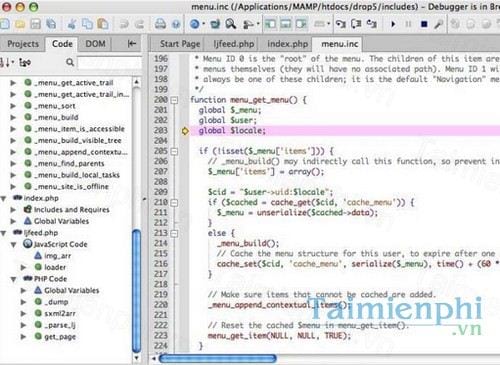Collapse the index.php tree node
The image size is (500, 365).
[x=3, y=199]
